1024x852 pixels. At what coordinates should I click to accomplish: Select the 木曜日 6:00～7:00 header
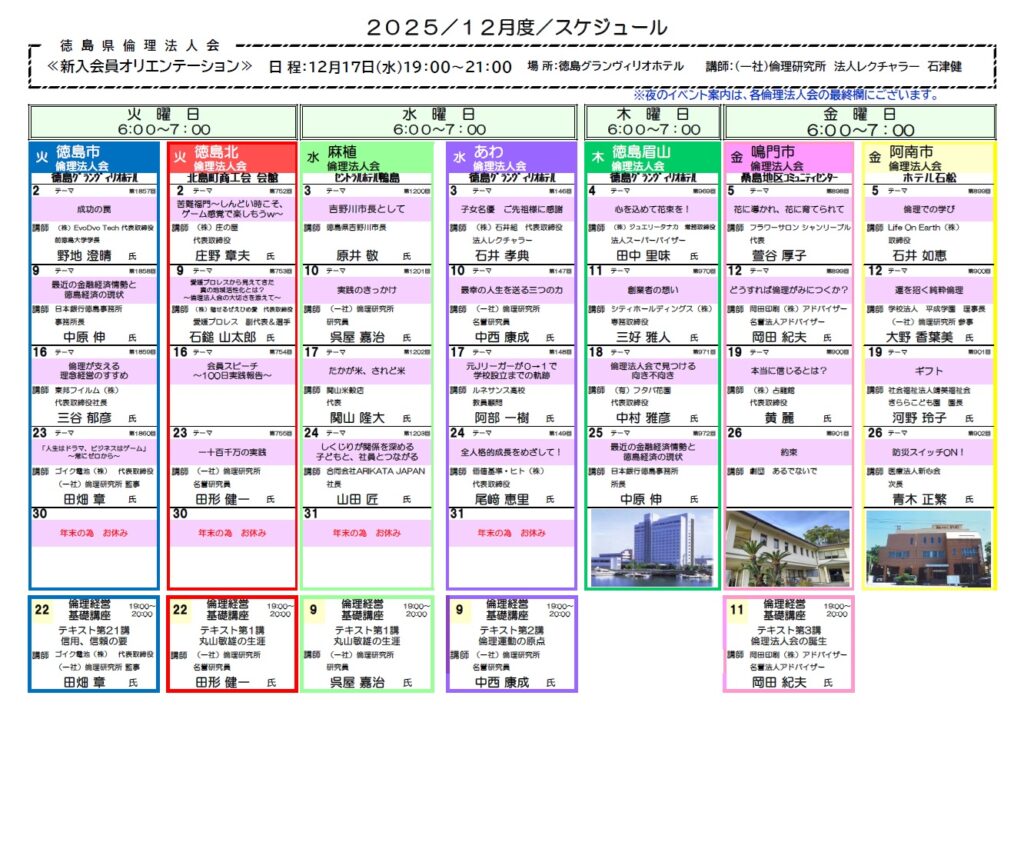[651, 122]
